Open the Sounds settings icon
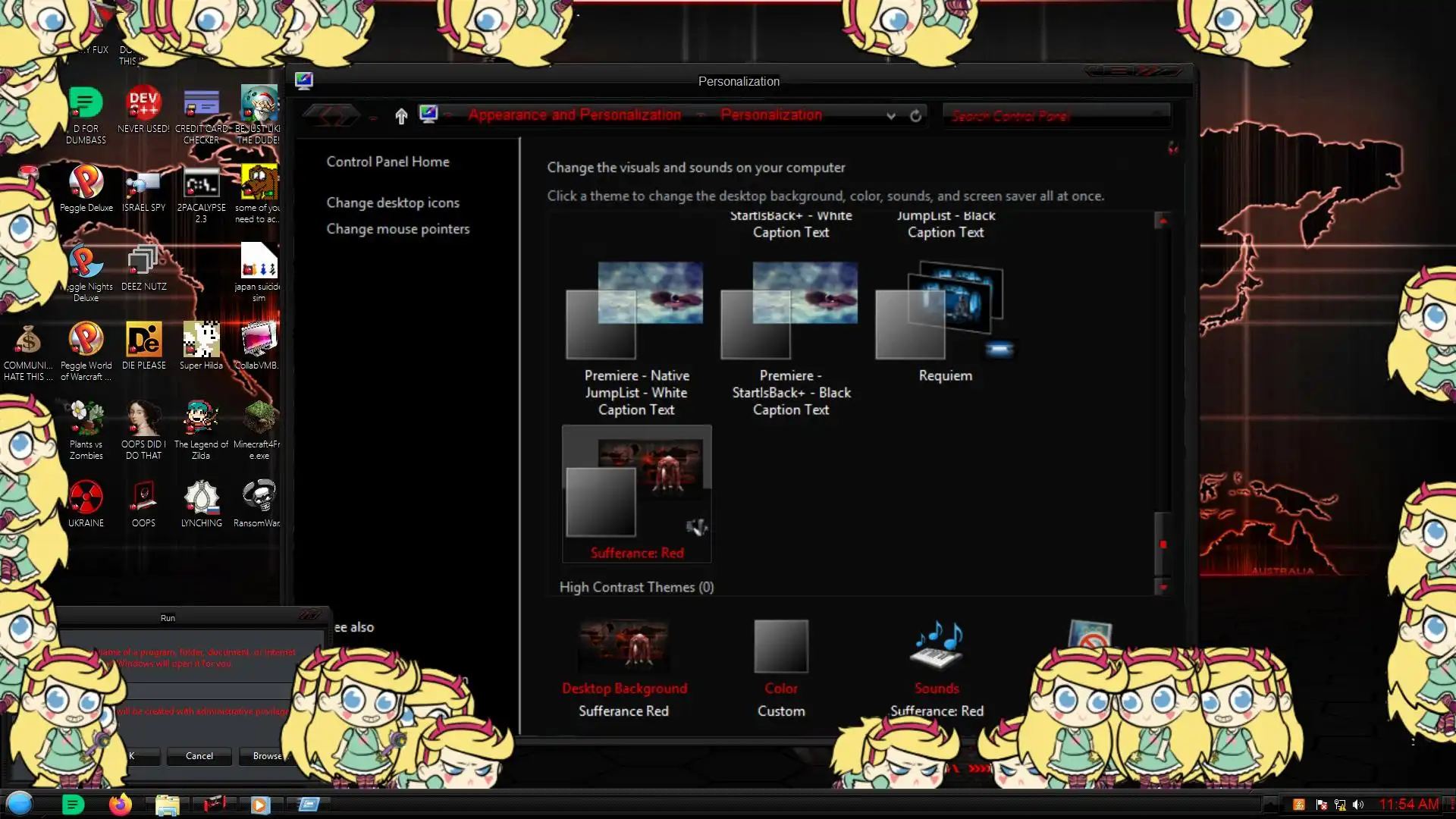Screen dimensions: 1456x819 937,647
